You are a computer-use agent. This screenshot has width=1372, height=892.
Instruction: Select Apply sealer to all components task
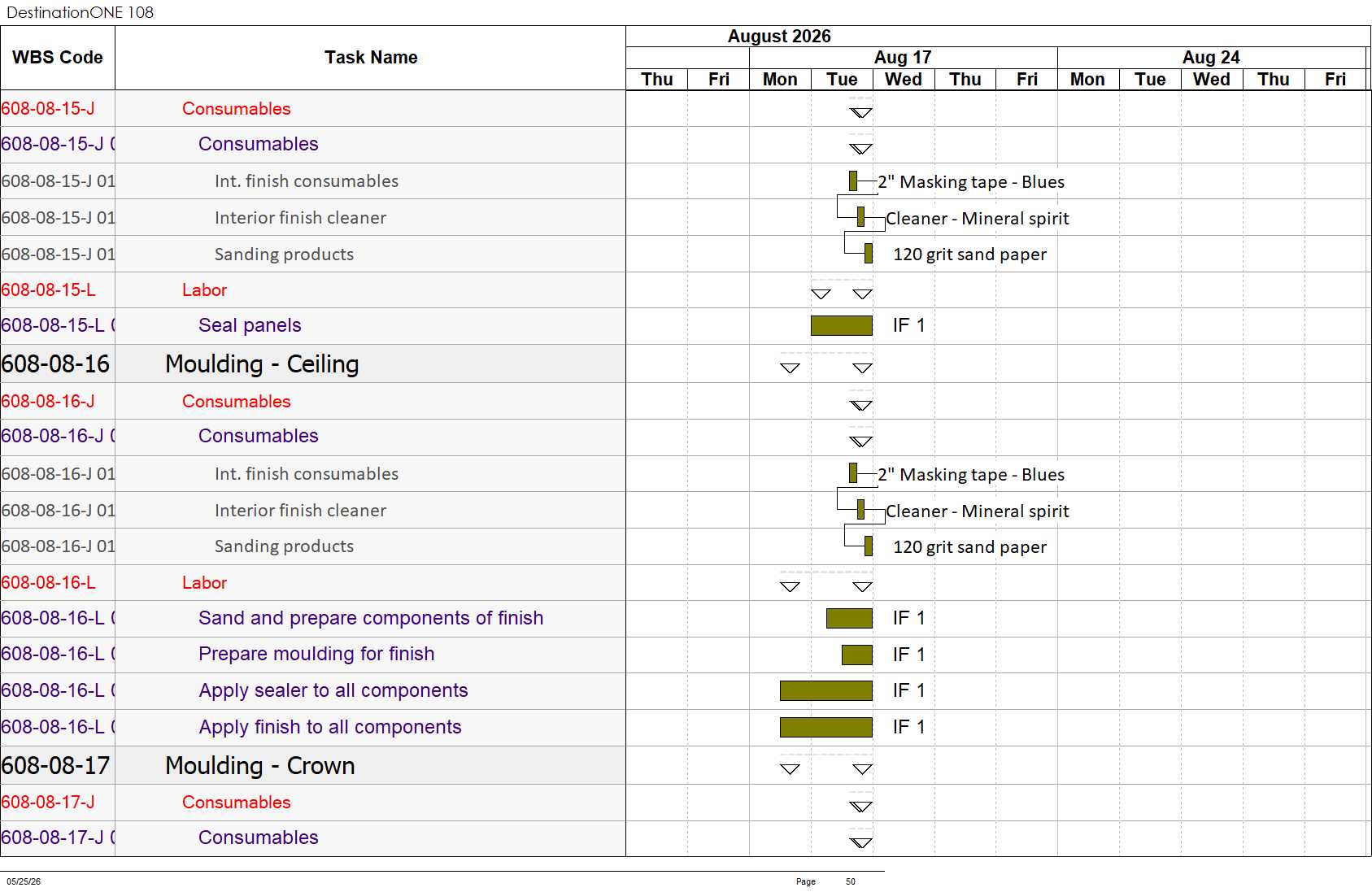click(x=333, y=690)
